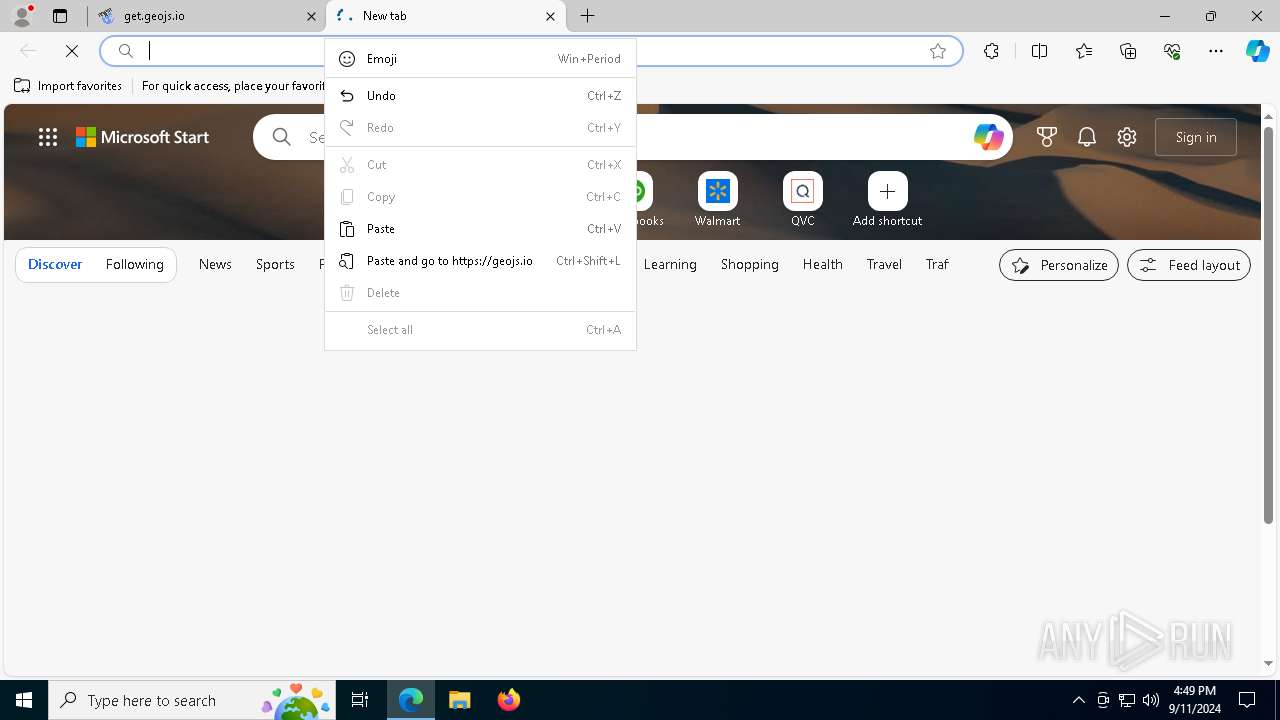Open the QVC shortcut tile
Screen dimensions: 1280x720
click(x=803, y=200)
